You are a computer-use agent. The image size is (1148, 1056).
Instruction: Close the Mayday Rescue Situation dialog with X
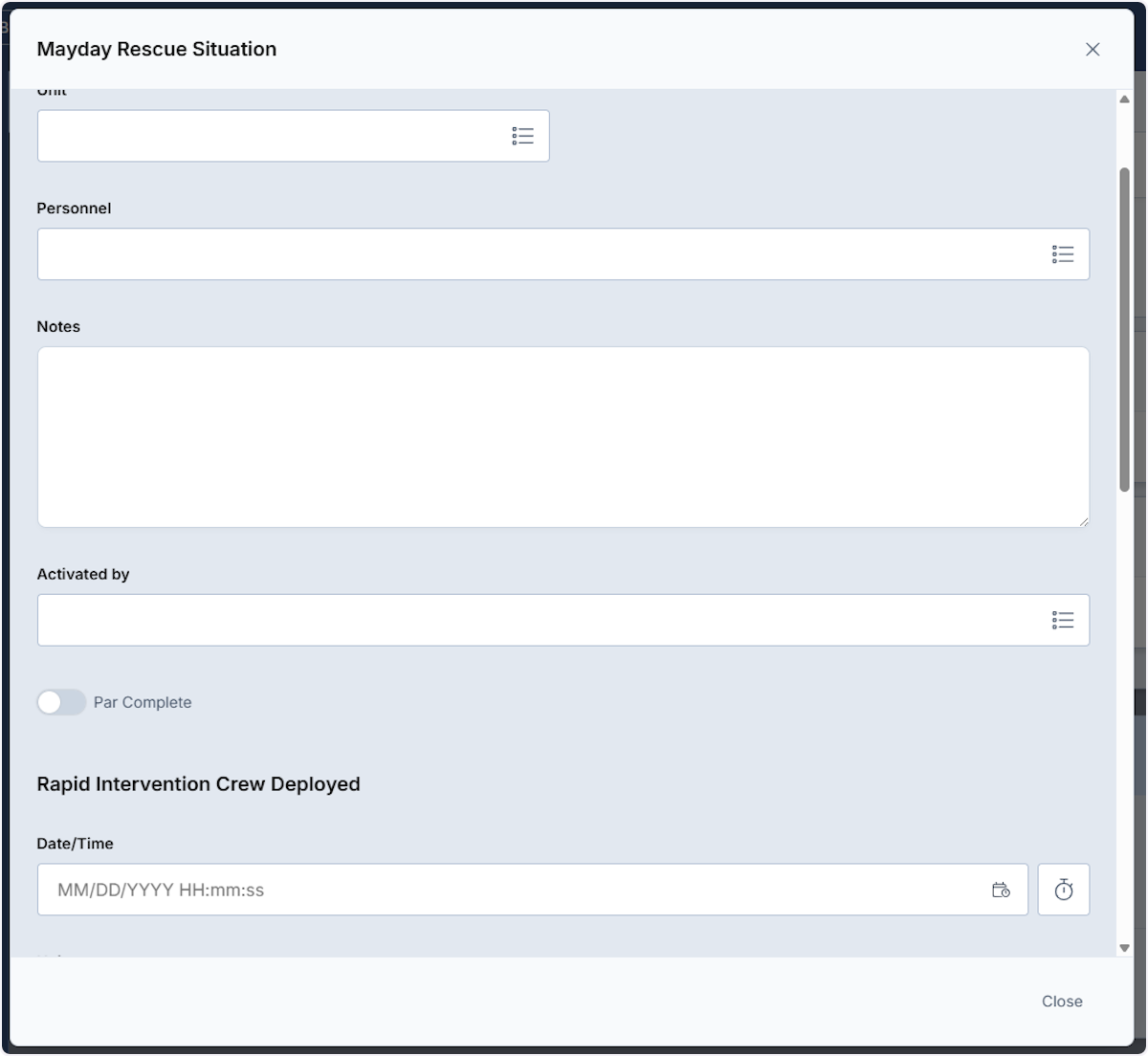1093,50
